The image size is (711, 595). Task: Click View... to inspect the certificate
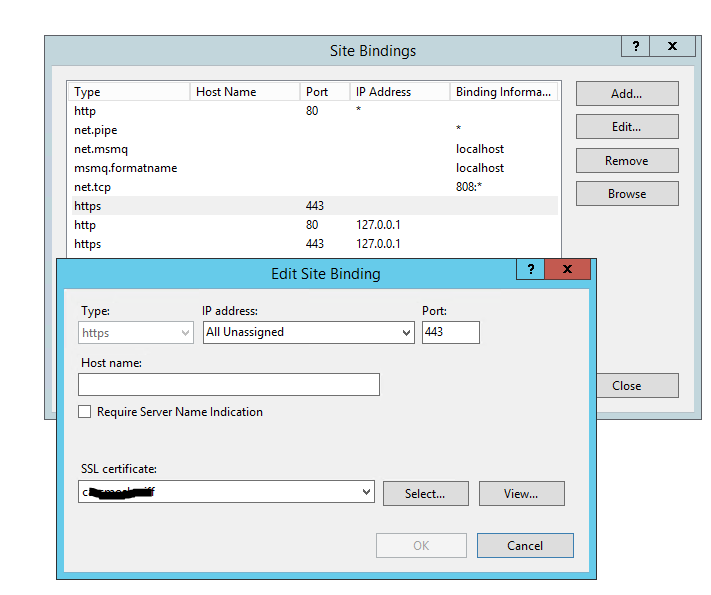(x=521, y=493)
